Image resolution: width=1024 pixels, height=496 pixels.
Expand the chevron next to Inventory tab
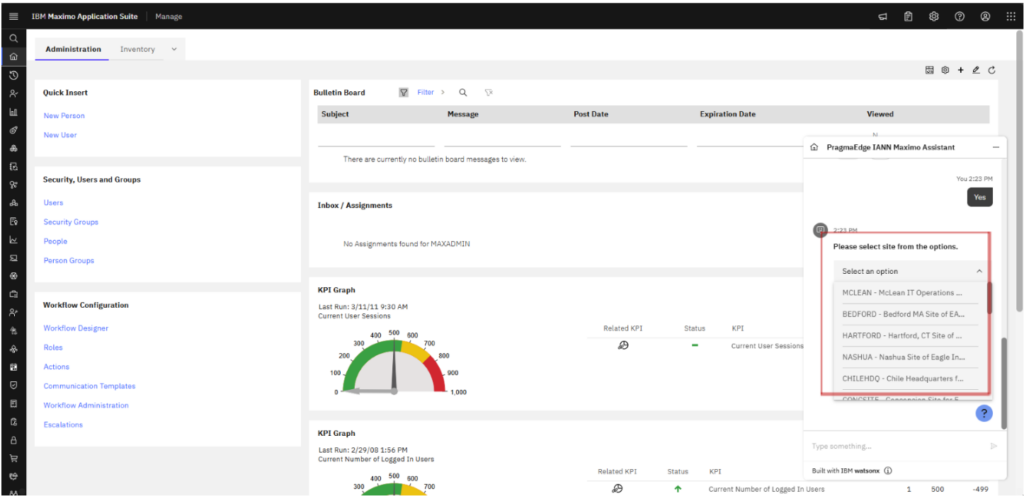point(174,49)
